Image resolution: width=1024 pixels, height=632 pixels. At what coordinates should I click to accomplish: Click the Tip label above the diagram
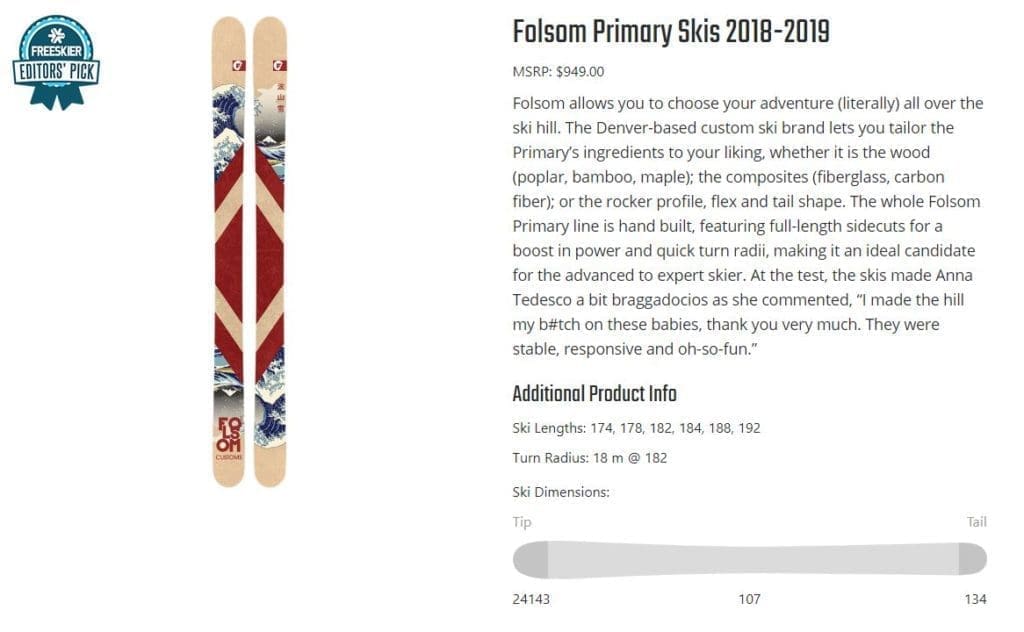pos(522,522)
